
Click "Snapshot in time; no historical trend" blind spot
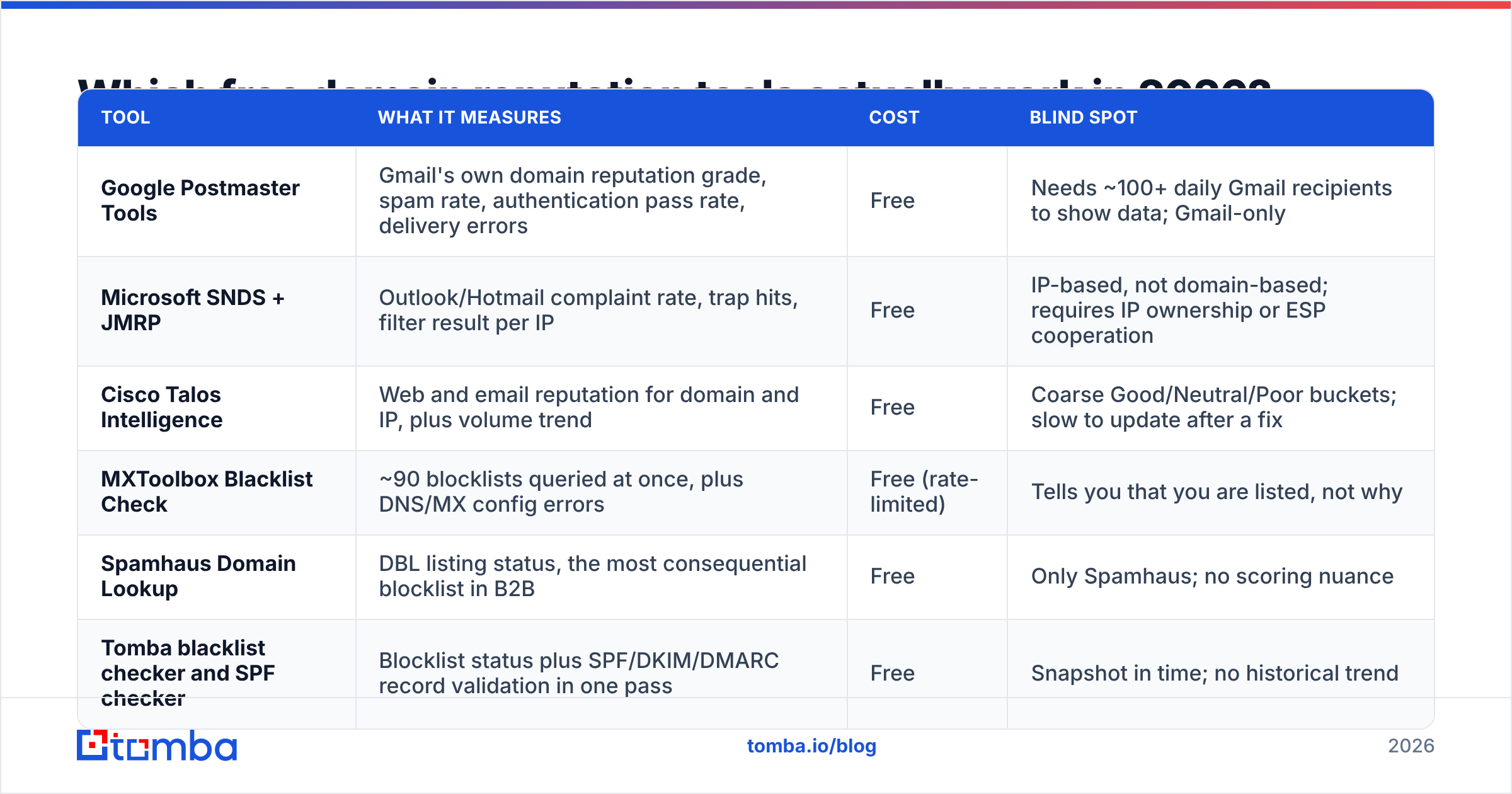coord(1215,673)
